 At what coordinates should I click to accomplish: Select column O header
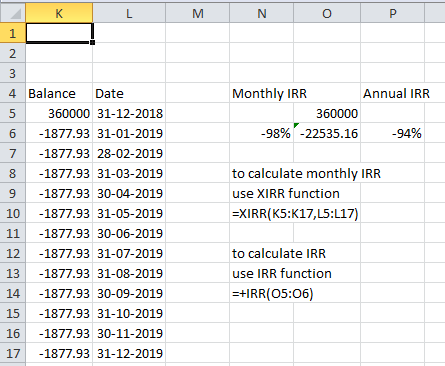pyautogui.click(x=327, y=13)
